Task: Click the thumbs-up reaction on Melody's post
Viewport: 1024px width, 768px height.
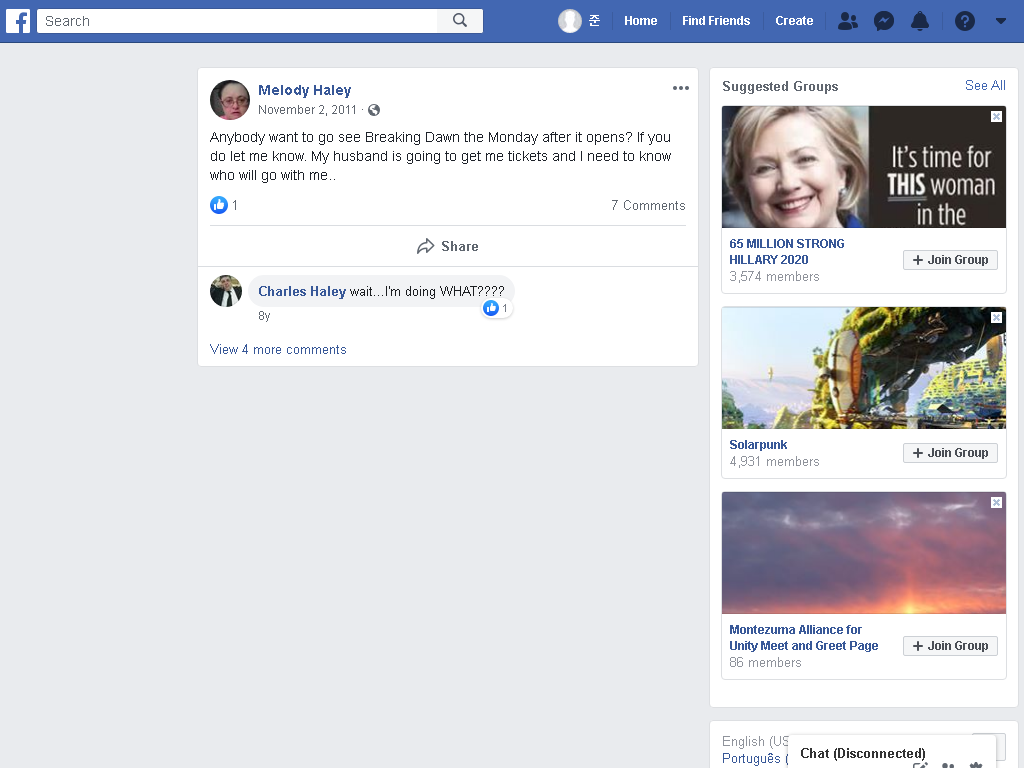Action: click(x=219, y=205)
